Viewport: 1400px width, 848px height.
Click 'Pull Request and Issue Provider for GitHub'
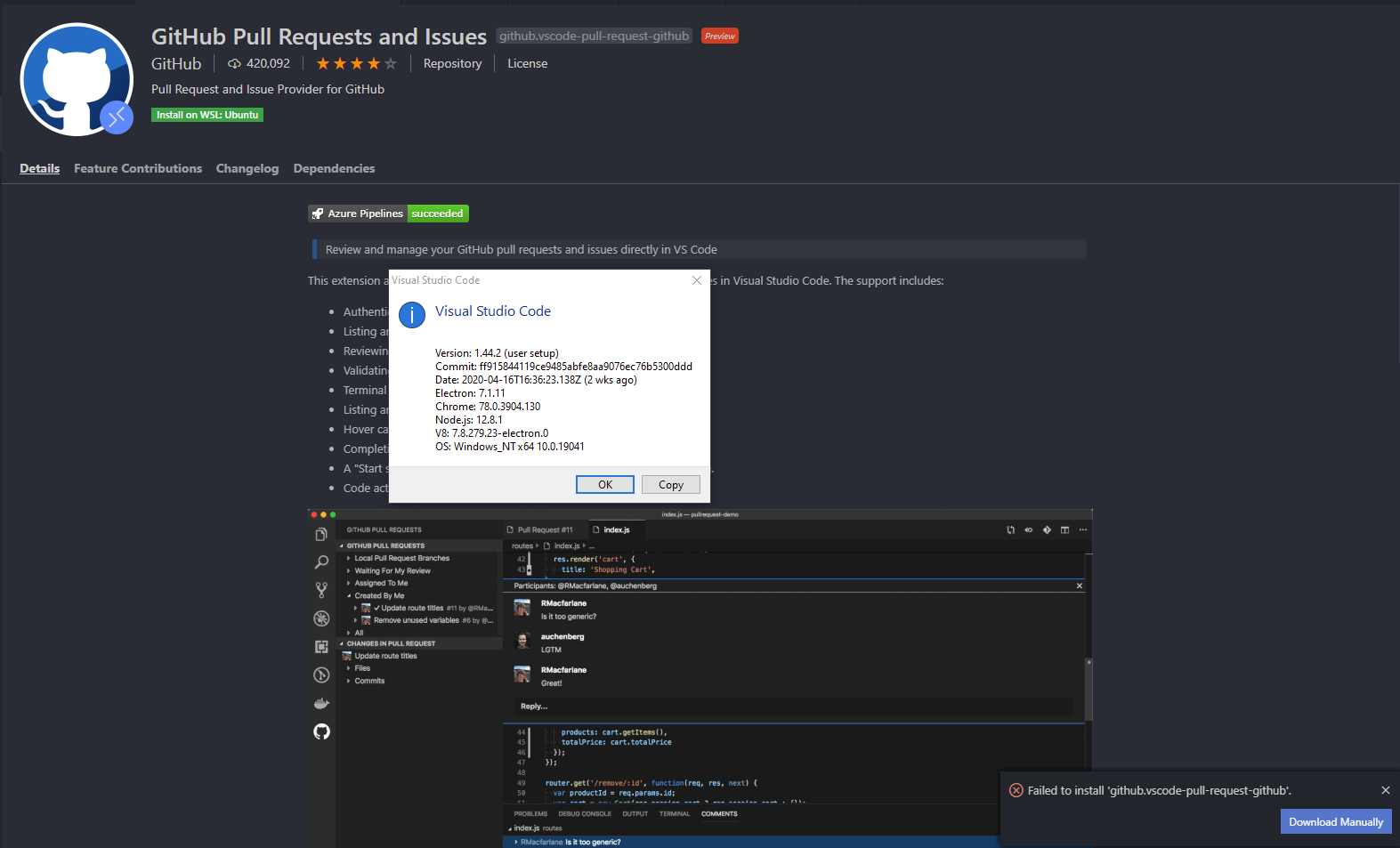(268, 89)
